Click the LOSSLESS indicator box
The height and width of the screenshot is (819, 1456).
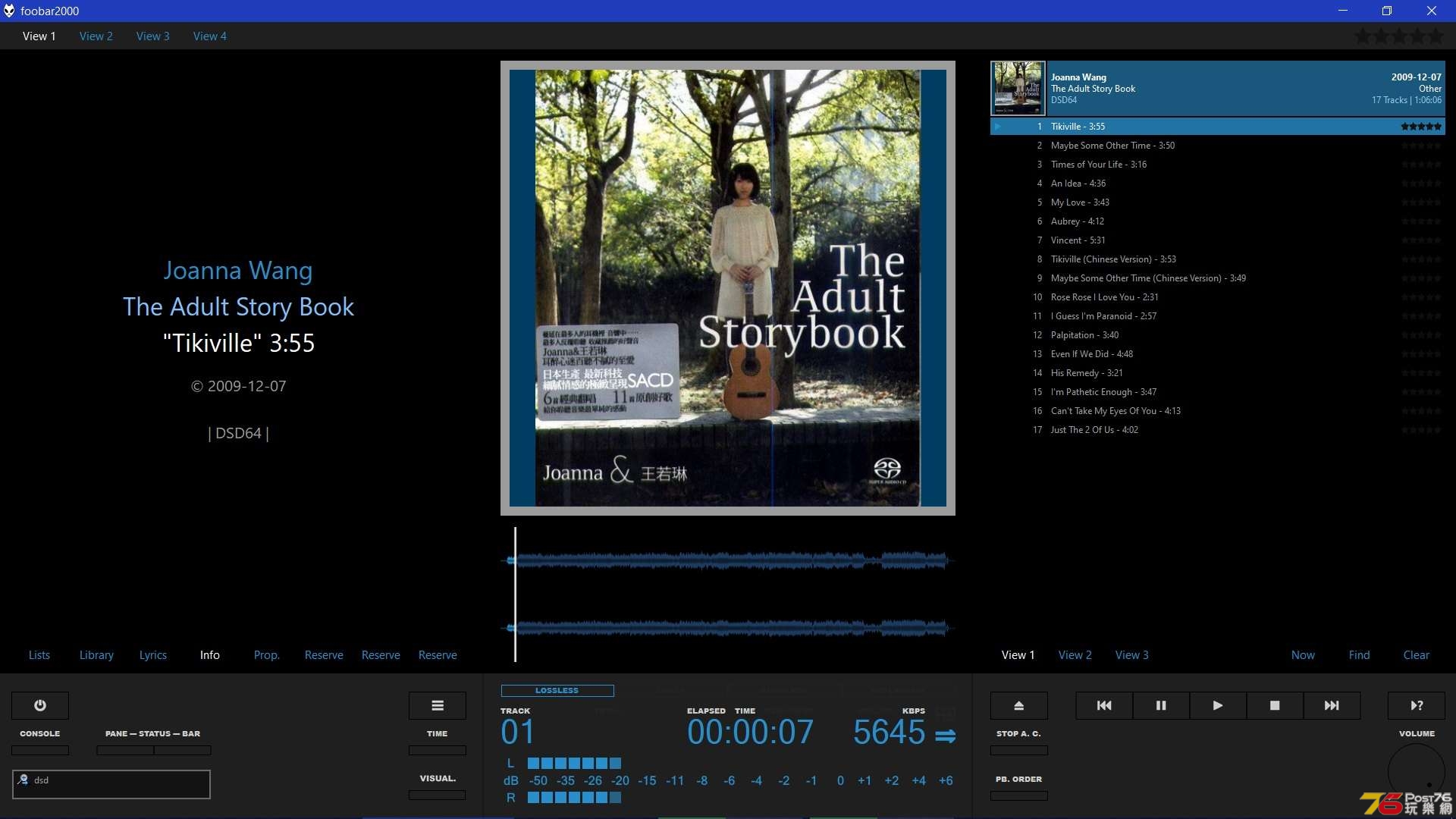coord(557,691)
